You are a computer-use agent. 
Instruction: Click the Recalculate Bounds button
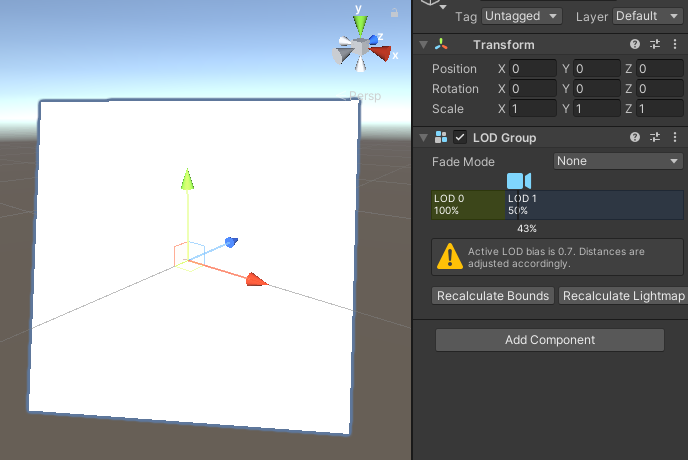493,296
